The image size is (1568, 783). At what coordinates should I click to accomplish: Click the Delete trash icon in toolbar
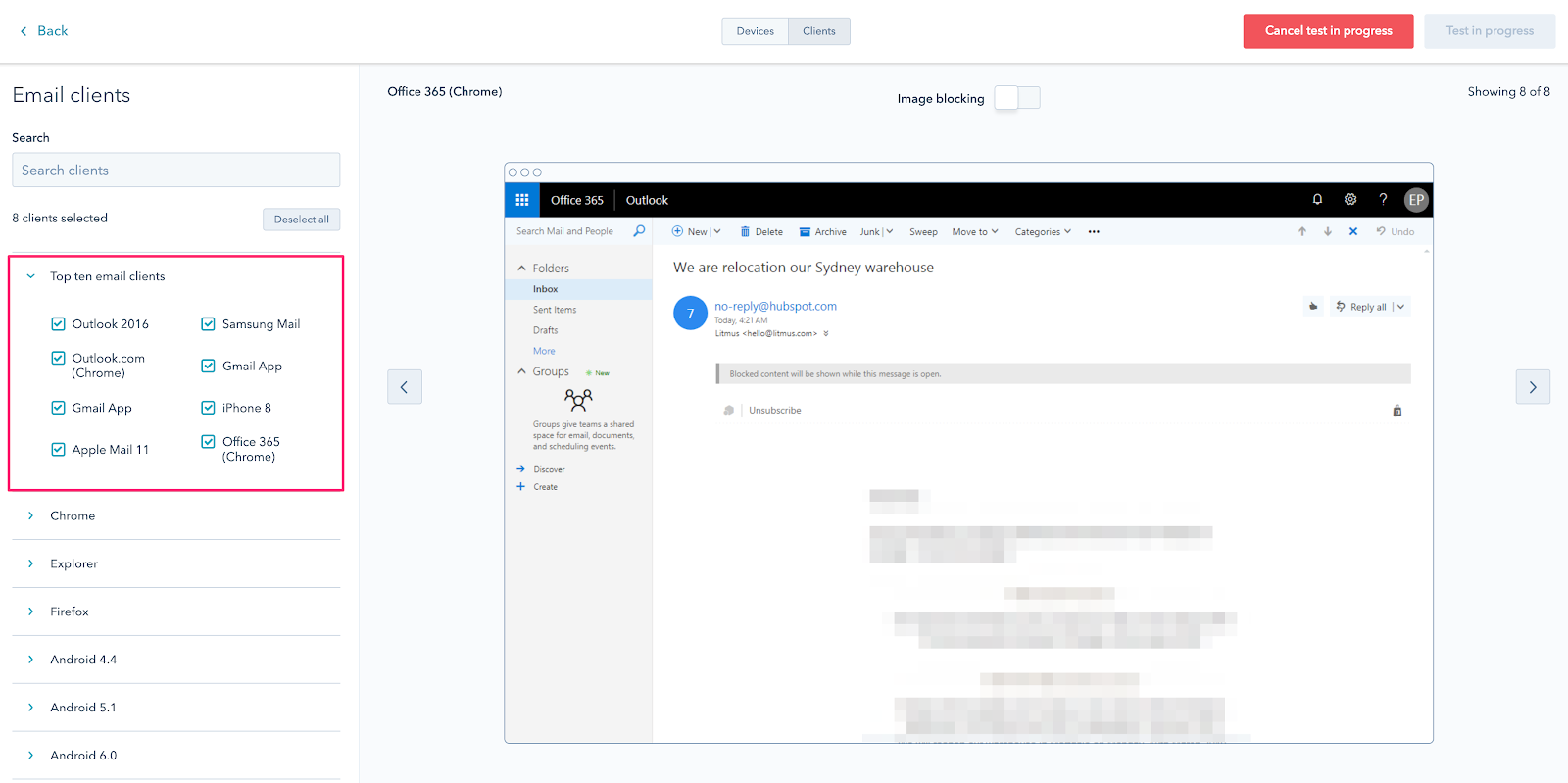pyautogui.click(x=745, y=232)
